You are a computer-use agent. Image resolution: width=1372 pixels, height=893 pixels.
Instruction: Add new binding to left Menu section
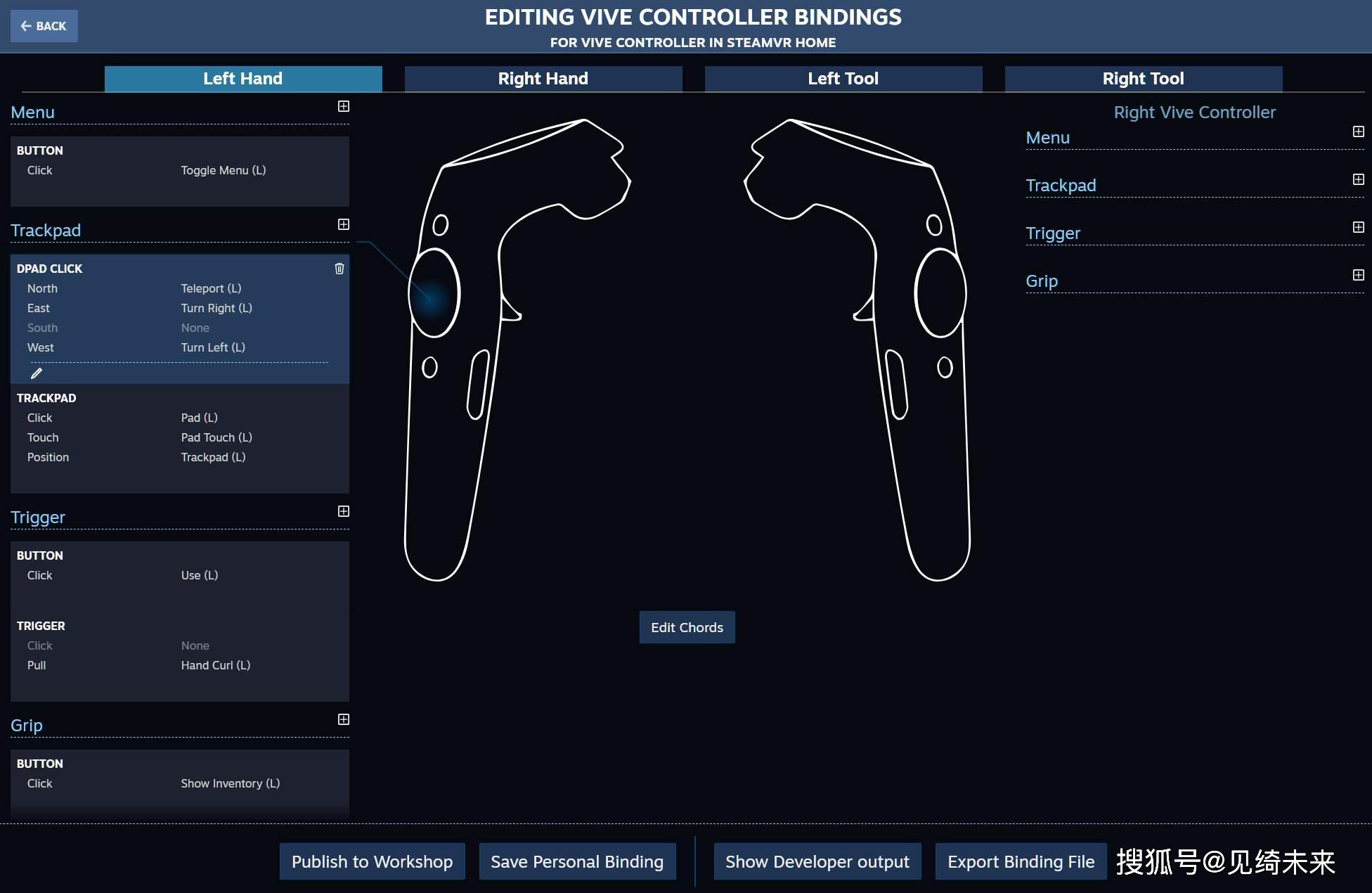[x=344, y=106]
